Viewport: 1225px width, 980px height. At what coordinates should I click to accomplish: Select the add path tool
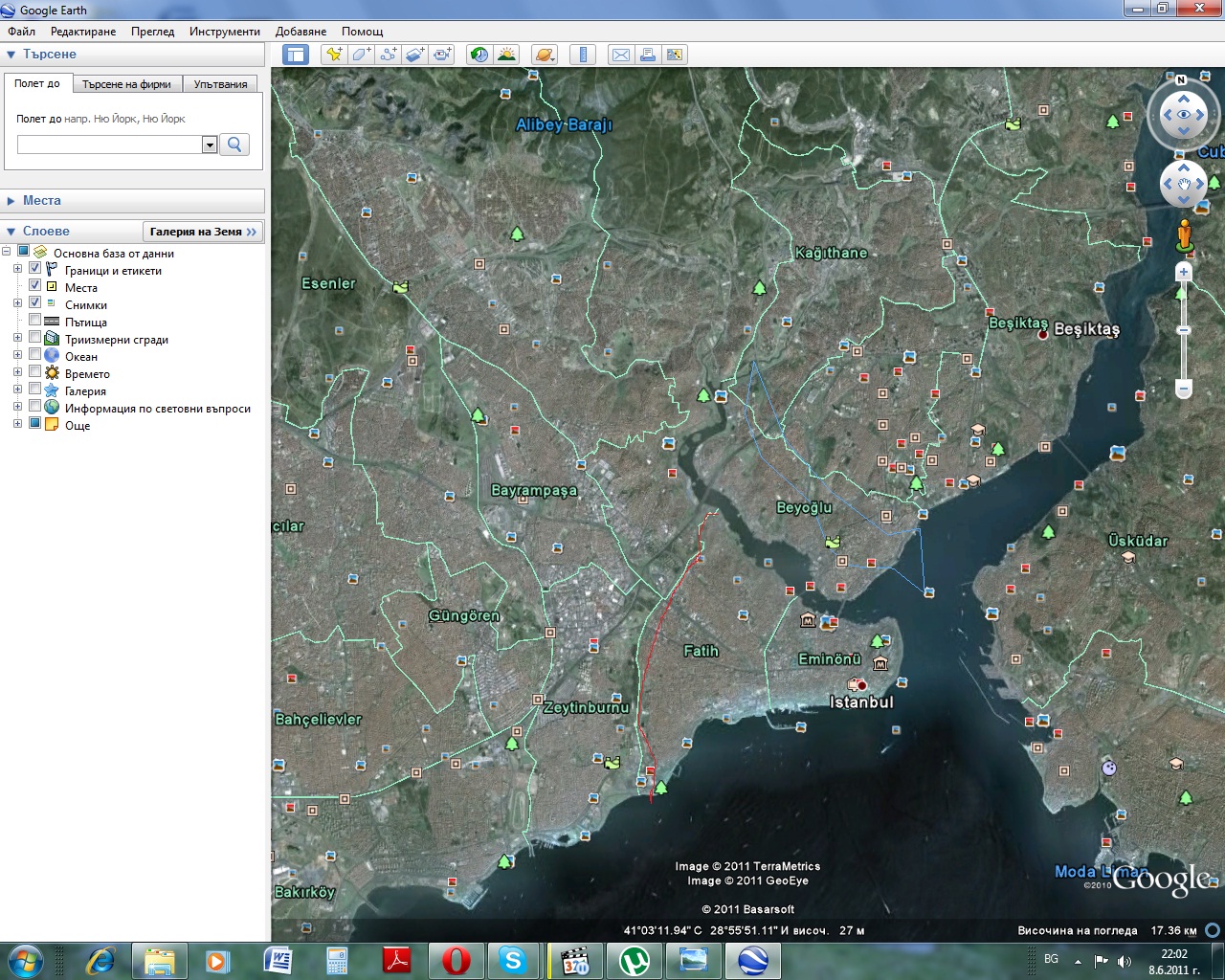coord(388,55)
